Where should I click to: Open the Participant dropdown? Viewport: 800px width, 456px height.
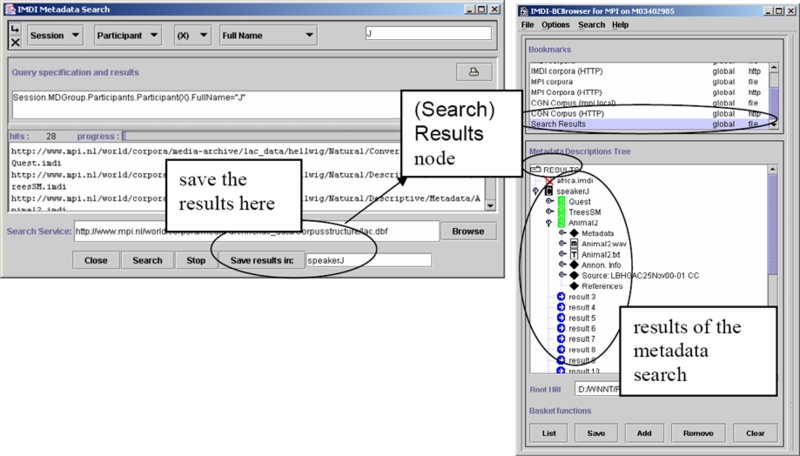[x=128, y=35]
